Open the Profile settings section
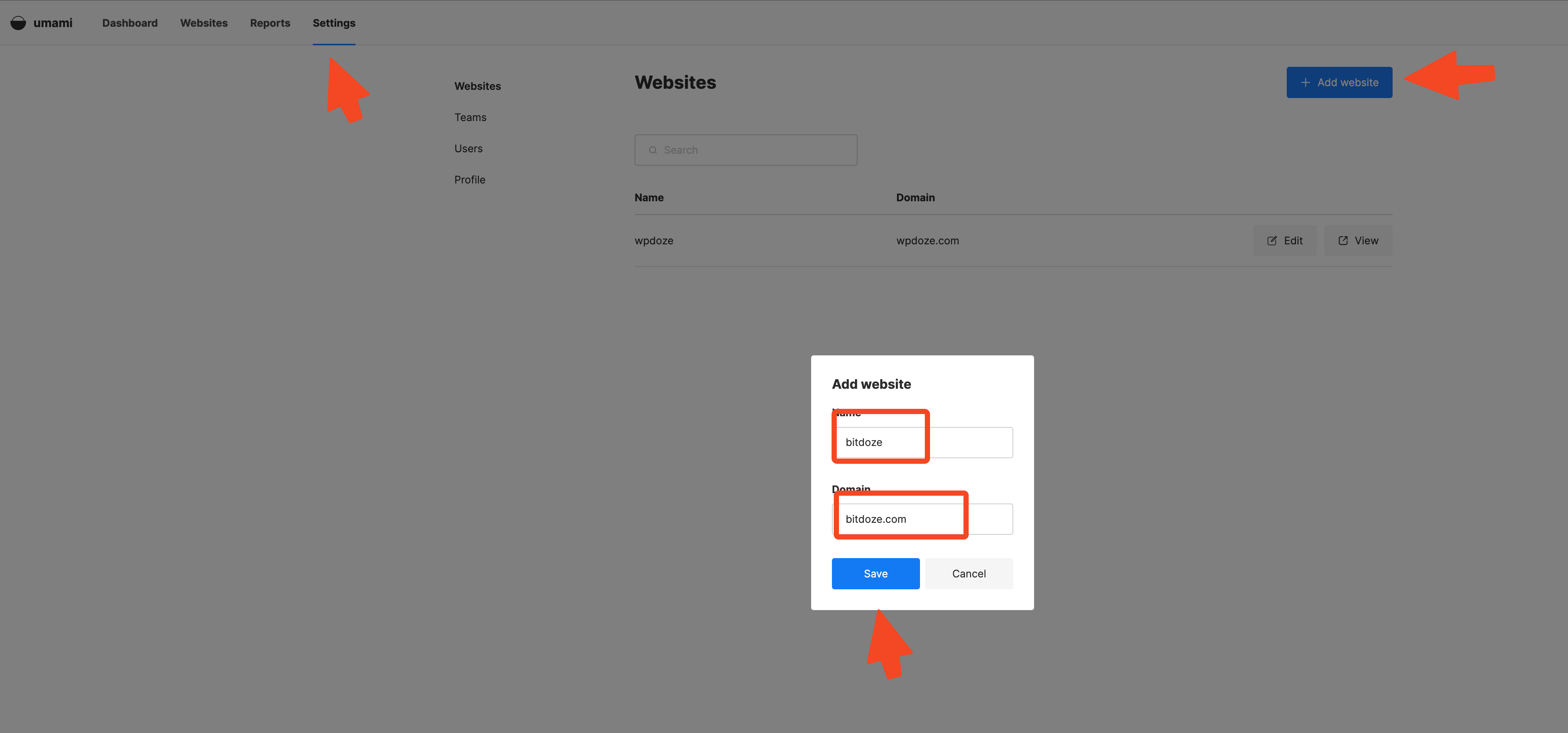The width and height of the screenshot is (1568, 733). (469, 179)
